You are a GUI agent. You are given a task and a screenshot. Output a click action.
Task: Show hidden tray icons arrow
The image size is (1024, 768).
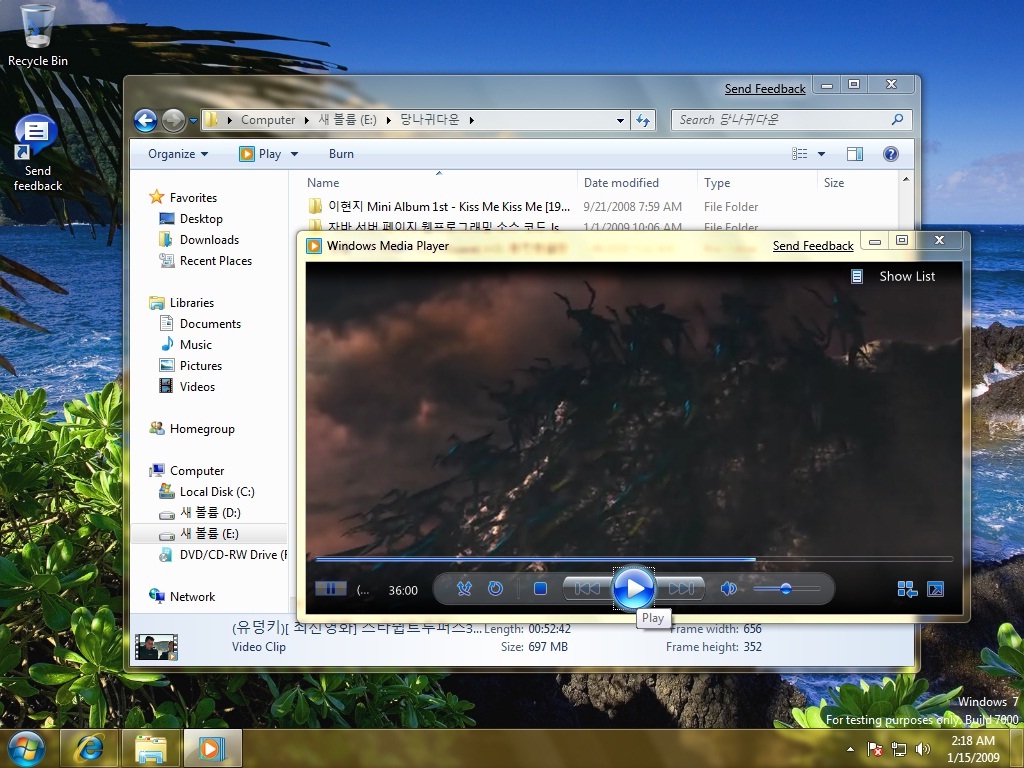850,748
